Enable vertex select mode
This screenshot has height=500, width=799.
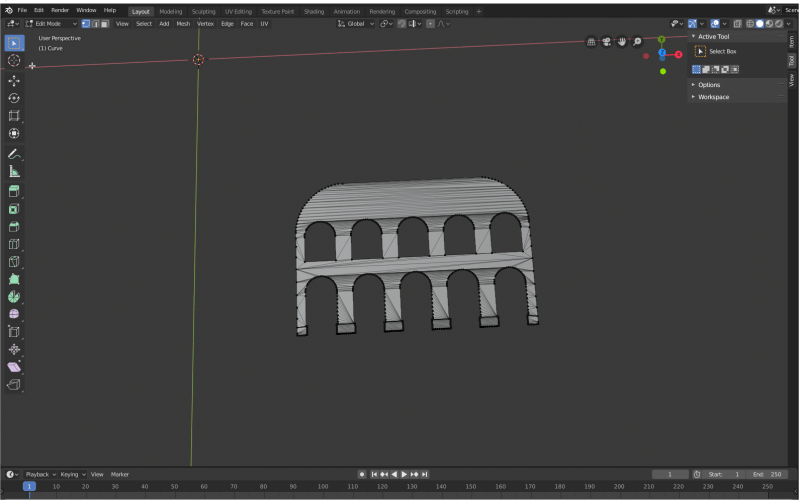(86, 23)
